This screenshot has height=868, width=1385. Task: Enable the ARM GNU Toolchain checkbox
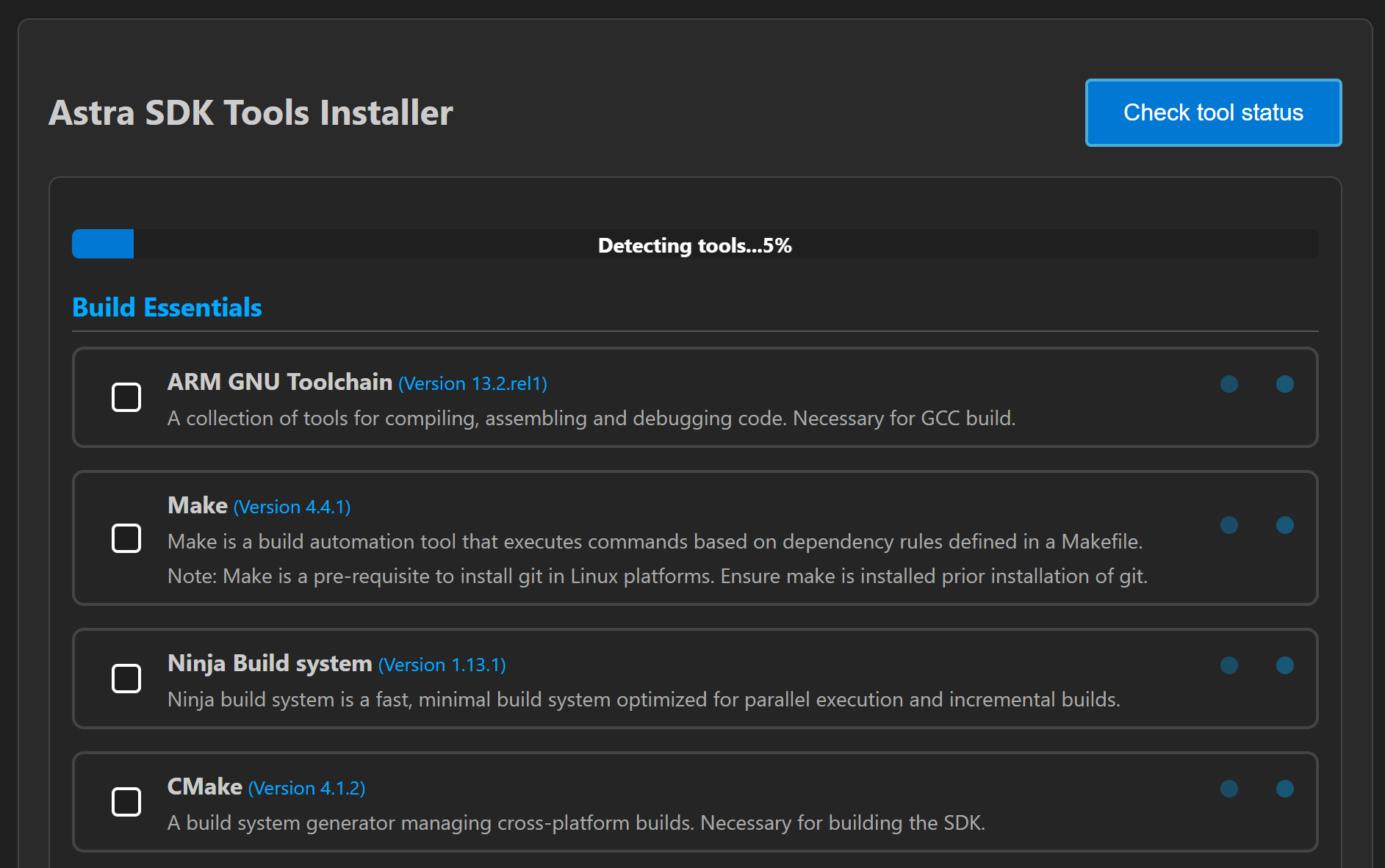click(126, 397)
